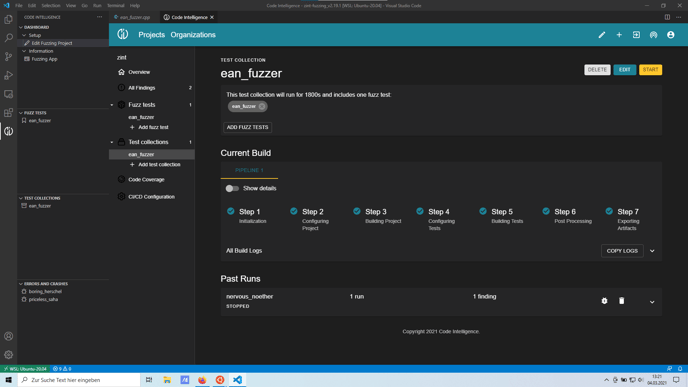Viewport: 688px width, 387px height.
Task: Open the Search view in activity bar
Action: (8, 38)
